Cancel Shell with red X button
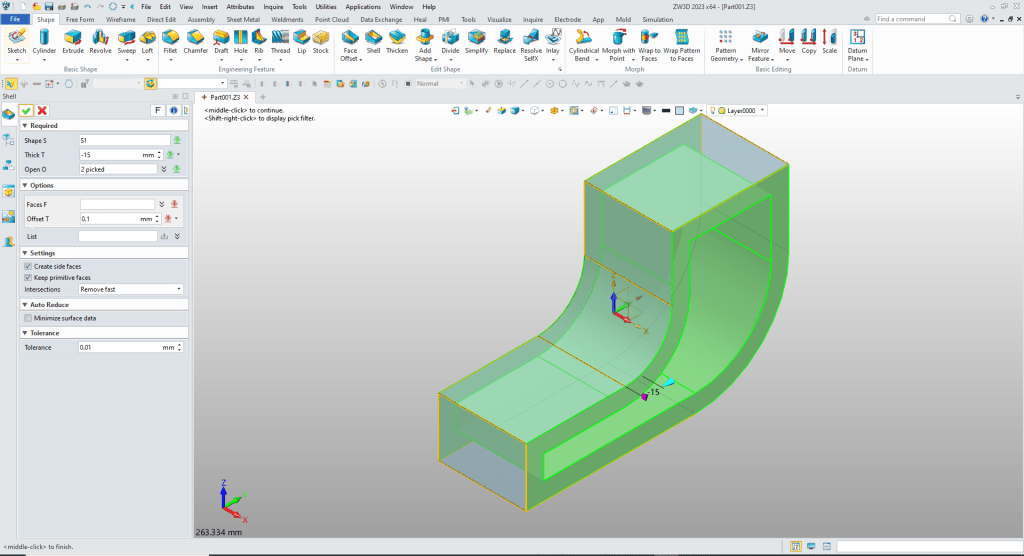The height and width of the screenshot is (556, 1024). 42,110
